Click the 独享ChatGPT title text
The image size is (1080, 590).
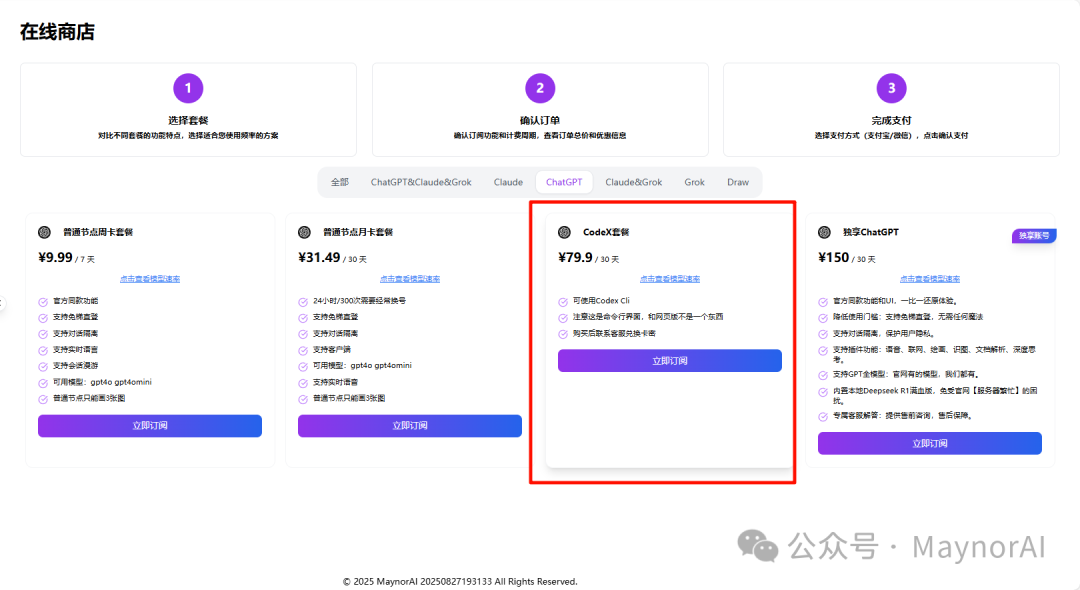[x=871, y=232]
